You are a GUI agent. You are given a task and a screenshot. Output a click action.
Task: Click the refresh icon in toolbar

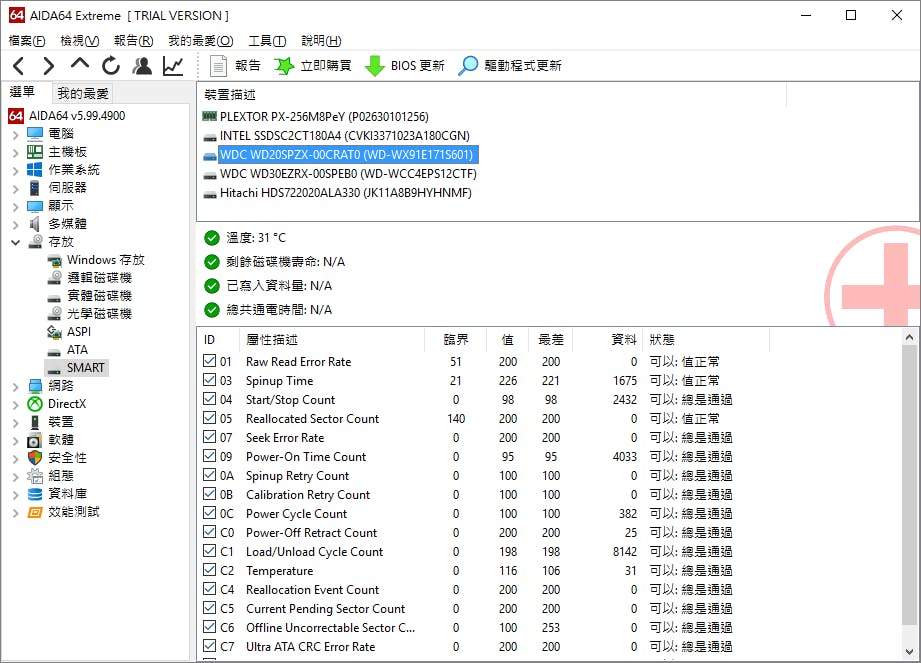(111, 66)
